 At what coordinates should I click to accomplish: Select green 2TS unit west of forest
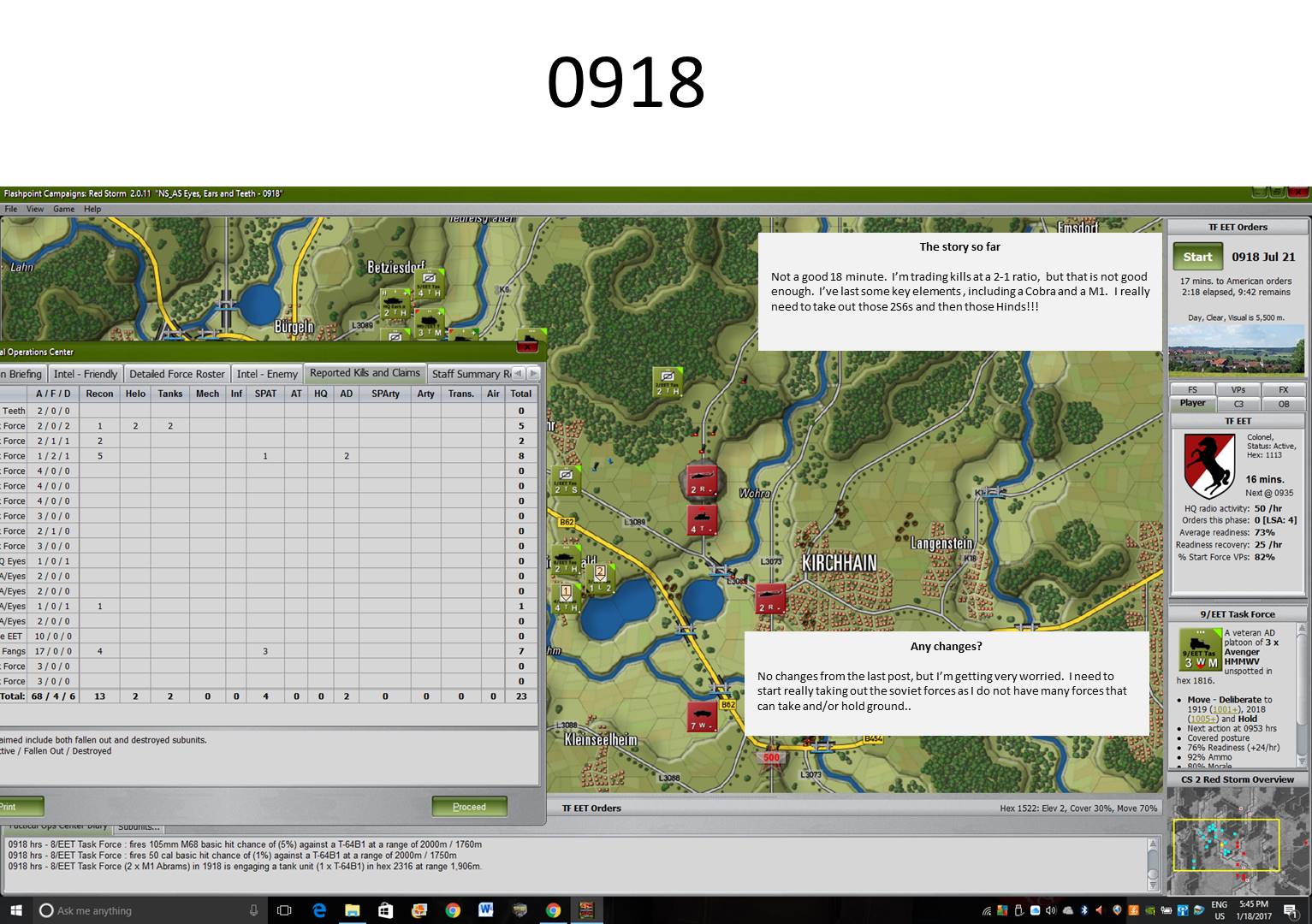click(x=566, y=482)
